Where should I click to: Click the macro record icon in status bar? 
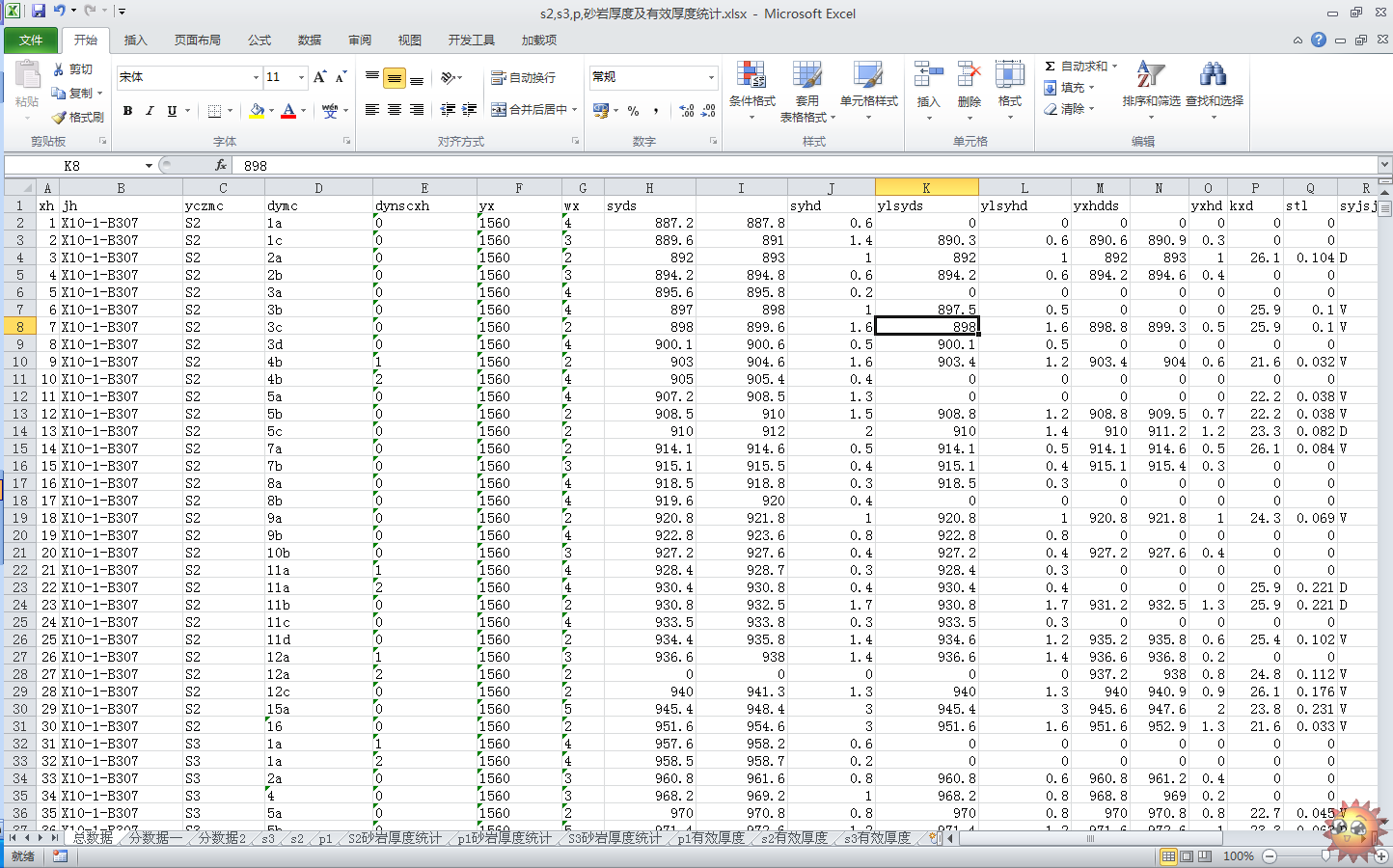(x=60, y=856)
